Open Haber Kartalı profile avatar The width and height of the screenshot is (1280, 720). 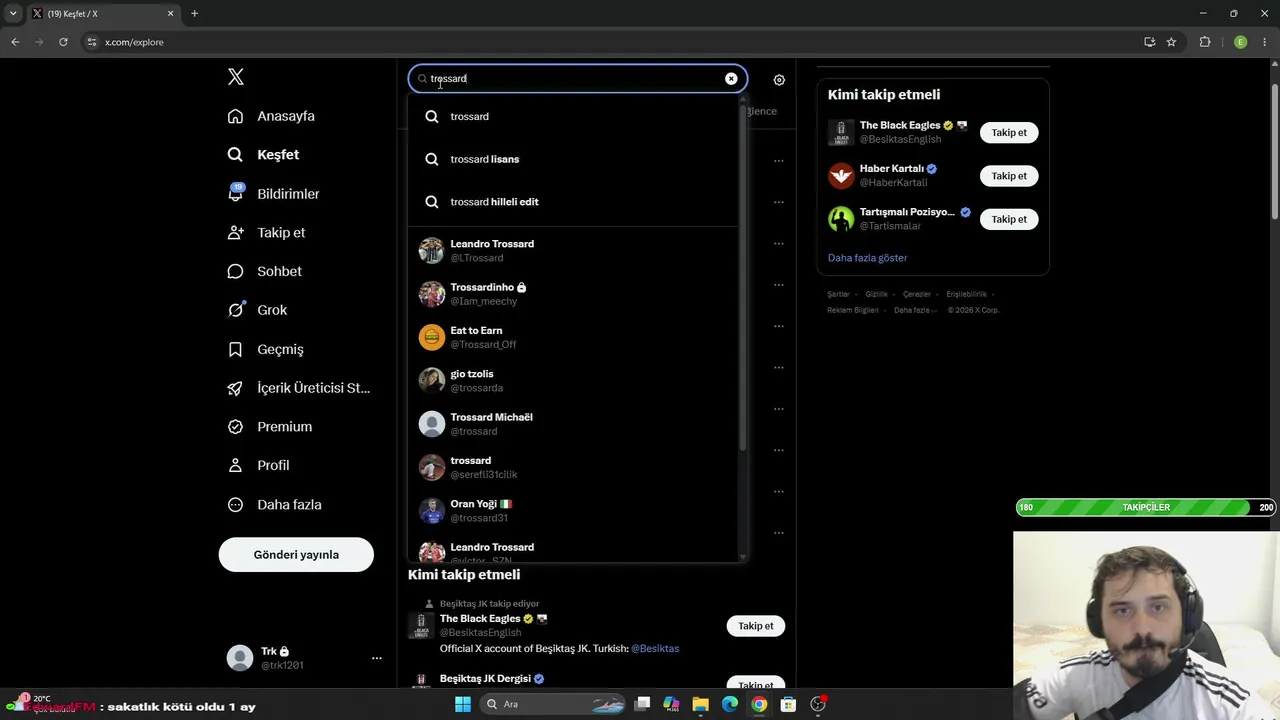click(841, 176)
